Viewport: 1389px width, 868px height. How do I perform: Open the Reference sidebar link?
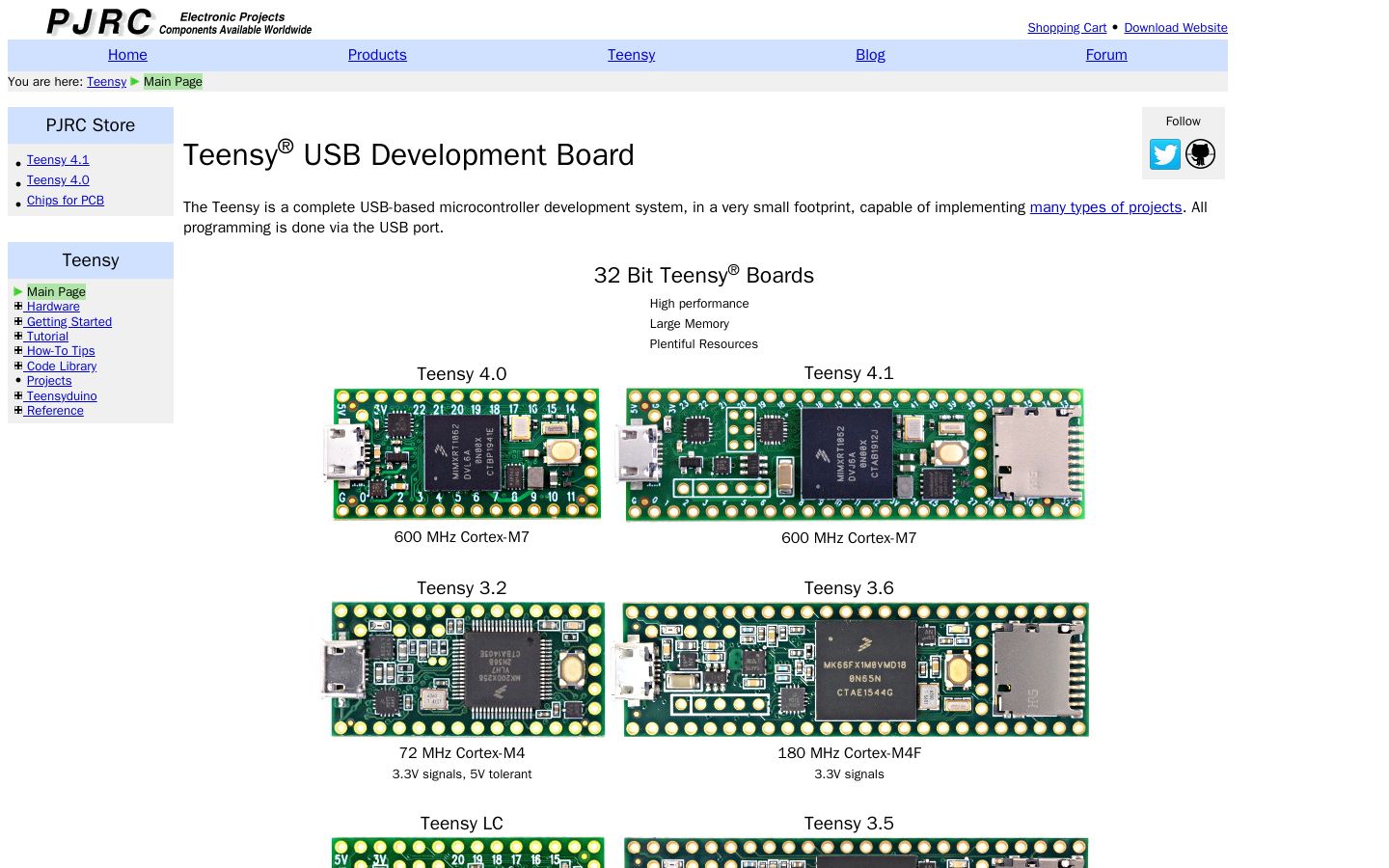tap(55, 411)
